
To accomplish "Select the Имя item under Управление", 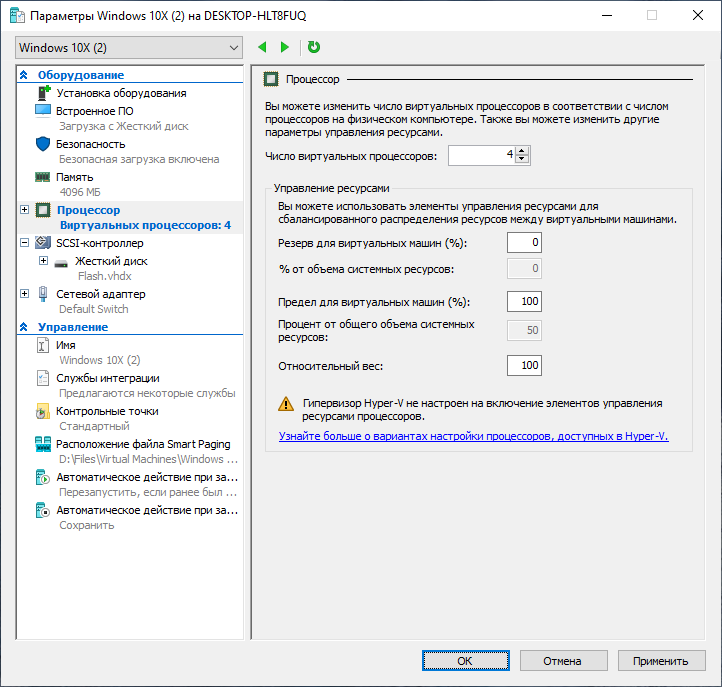I will [66, 345].
